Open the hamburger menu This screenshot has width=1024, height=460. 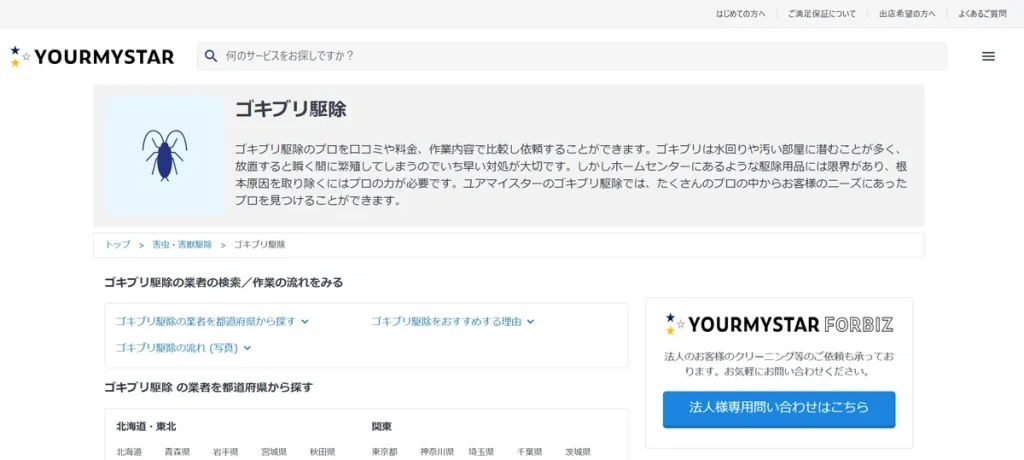click(x=988, y=56)
